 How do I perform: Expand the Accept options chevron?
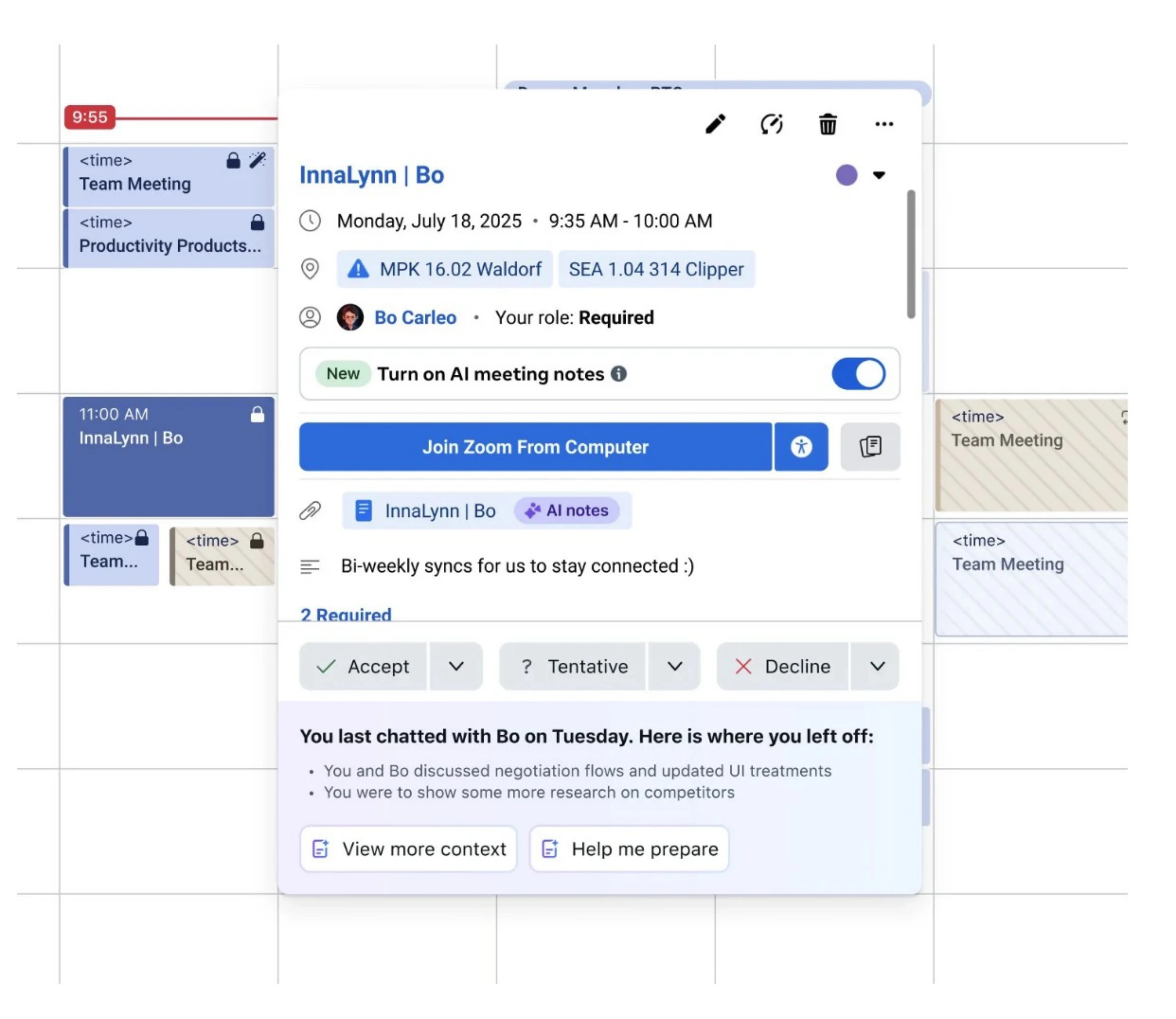point(456,666)
